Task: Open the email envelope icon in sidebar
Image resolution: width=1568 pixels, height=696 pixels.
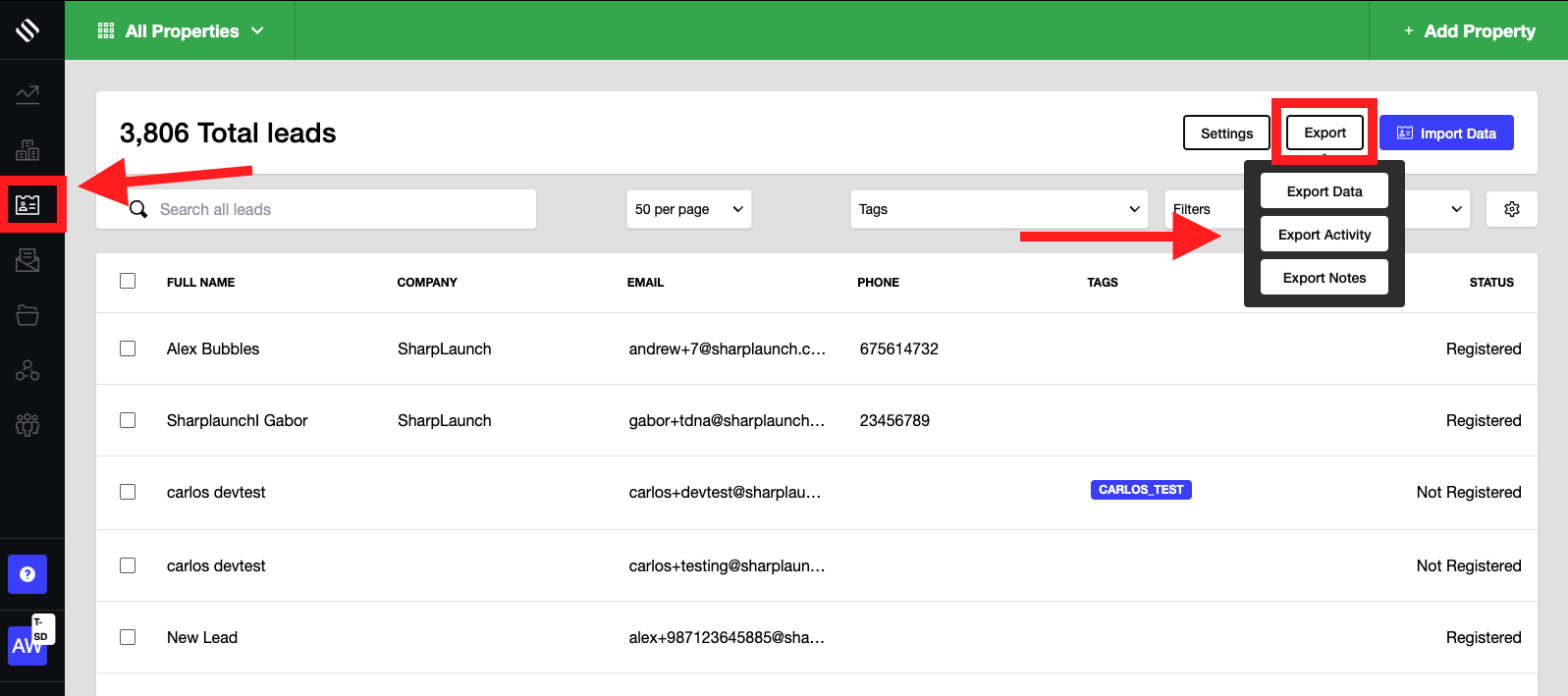Action: (27, 260)
